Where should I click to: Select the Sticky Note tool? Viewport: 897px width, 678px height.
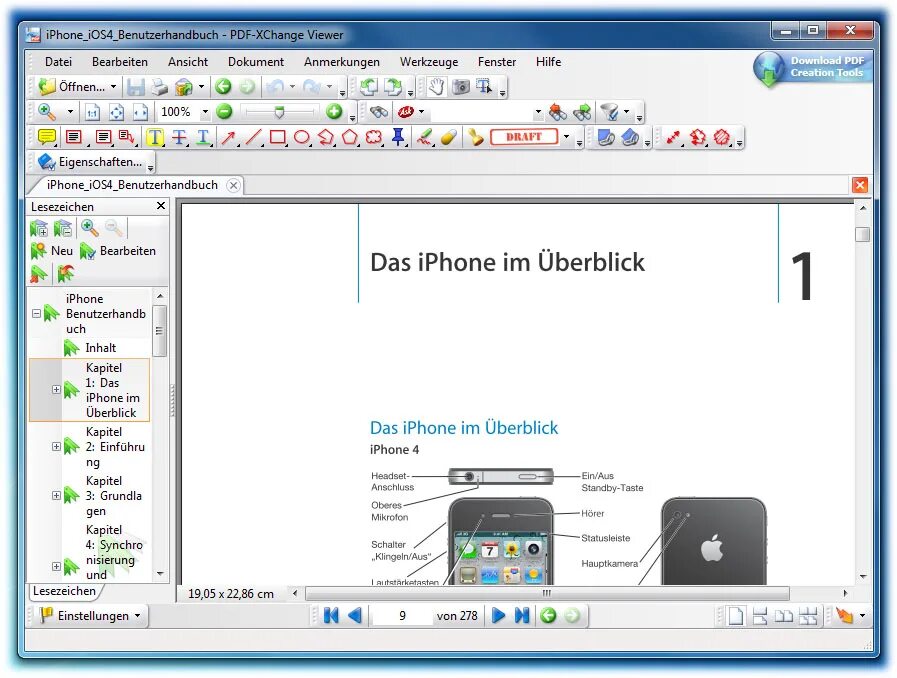tap(46, 137)
